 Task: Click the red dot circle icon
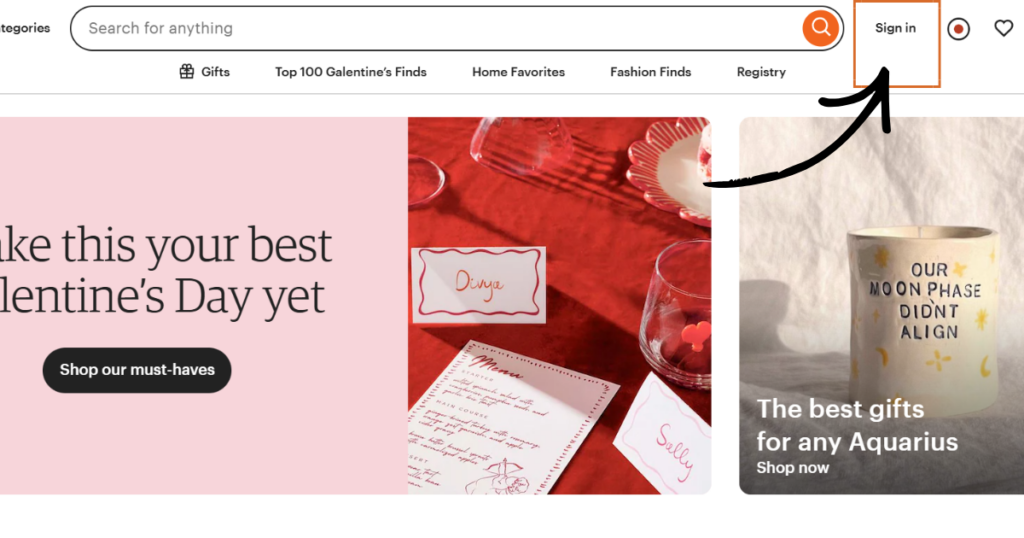(x=958, y=29)
